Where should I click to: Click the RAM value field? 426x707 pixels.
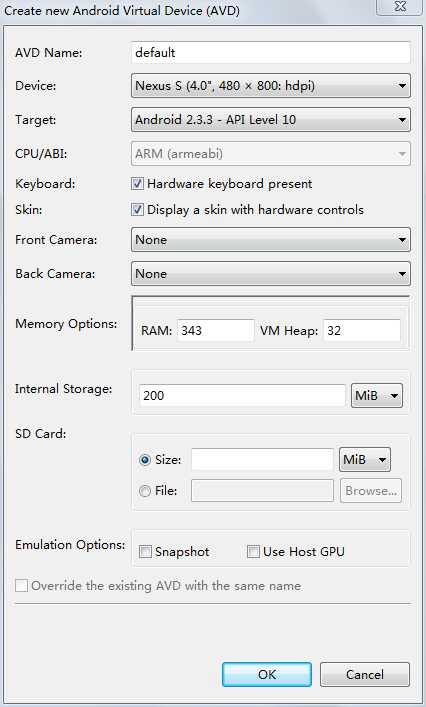[215, 331]
